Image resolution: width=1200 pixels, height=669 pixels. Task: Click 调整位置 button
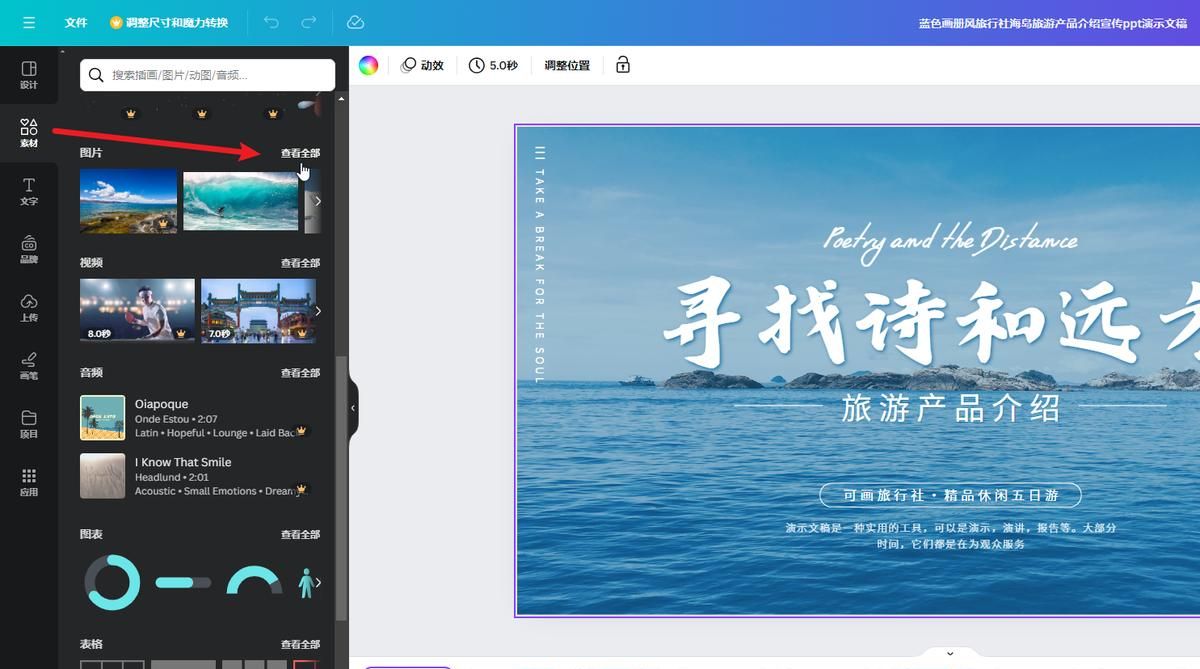click(567, 65)
